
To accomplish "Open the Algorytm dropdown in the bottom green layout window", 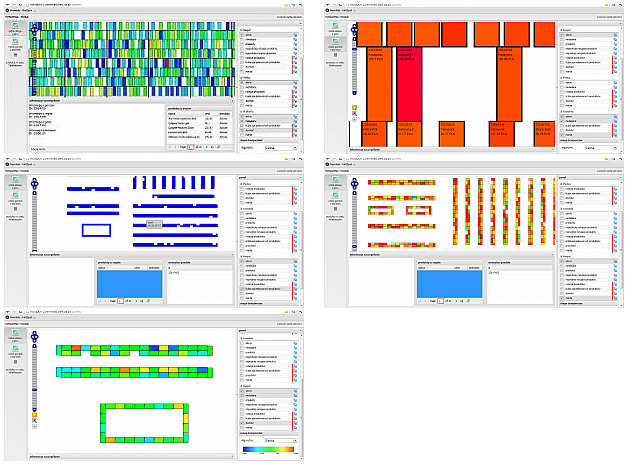I will point(277,439).
